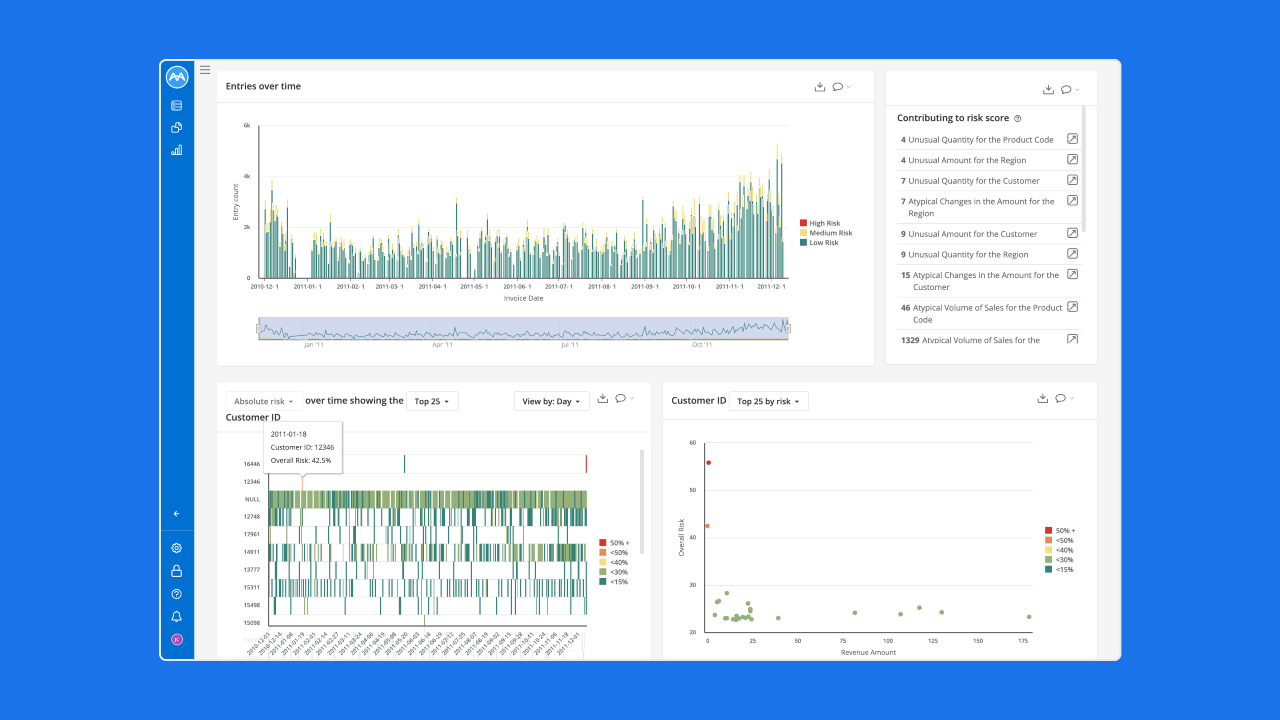This screenshot has height=720, width=1280.
Task: Toggle High Risk legend entry
Action: (x=820, y=223)
